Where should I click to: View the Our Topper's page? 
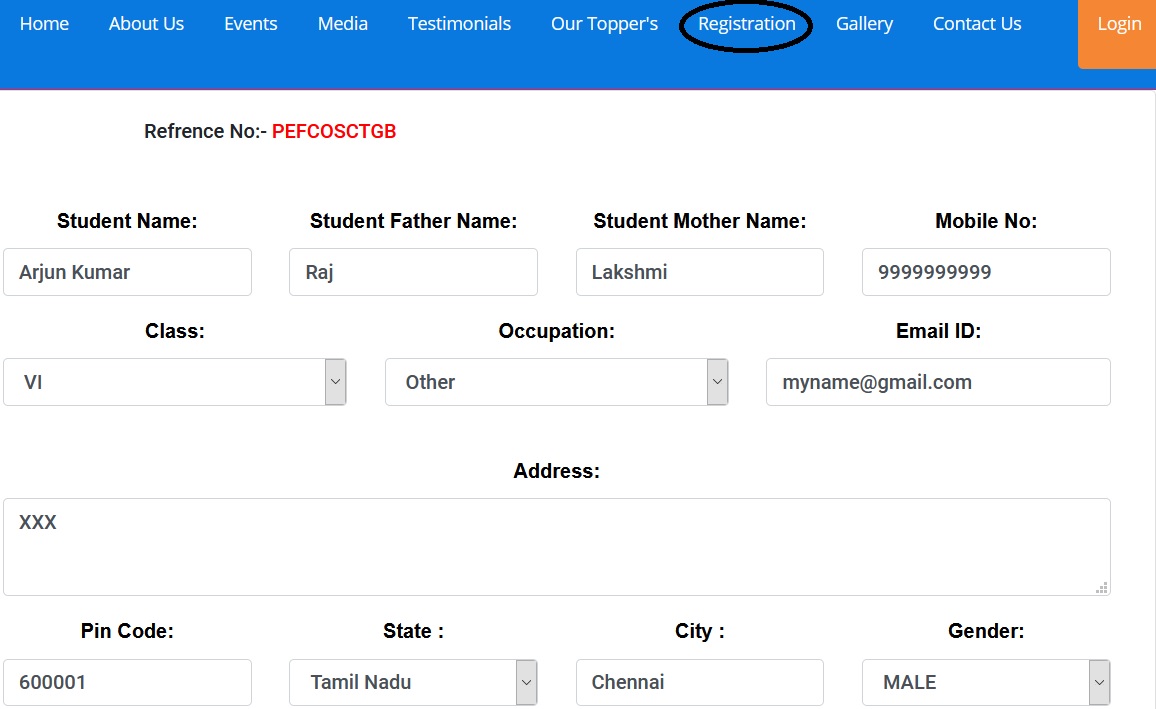[x=604, y=24]
